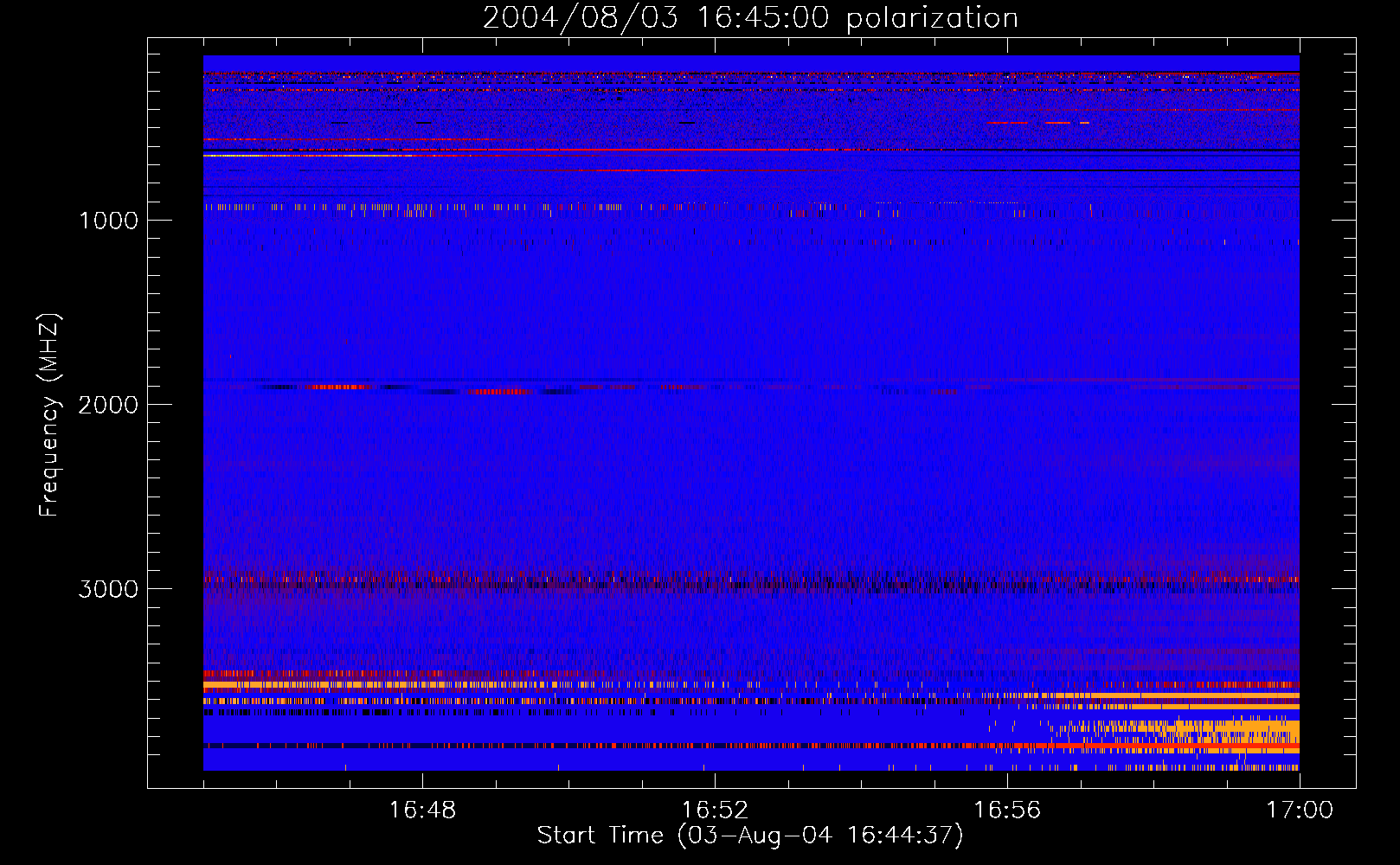Click the '3000' frequency tick label

108,588
